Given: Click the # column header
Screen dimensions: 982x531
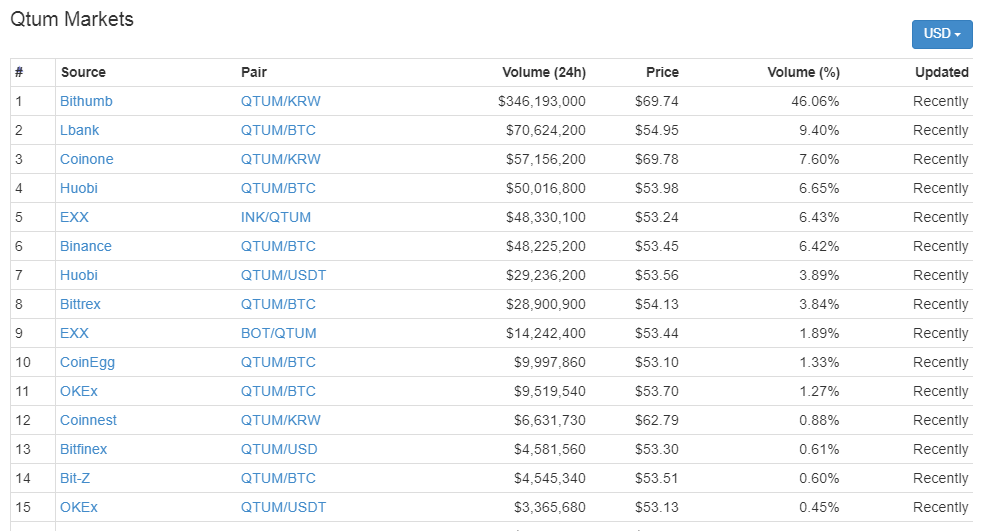Looking at the screenshot, I should click(x=19, y=73).
